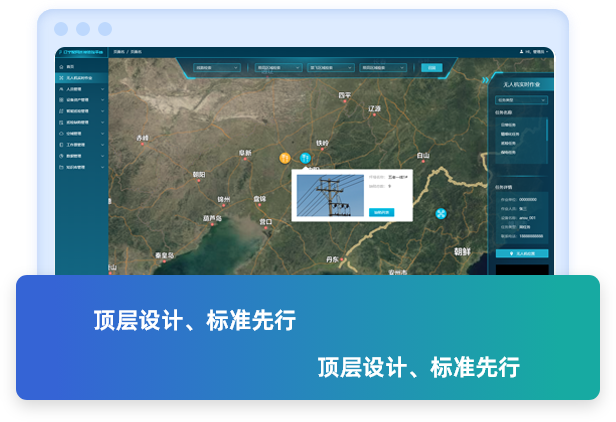Screen dimensions: 616x422
Task: Click the home icon in the sidebar
Action: pos(61,66)
